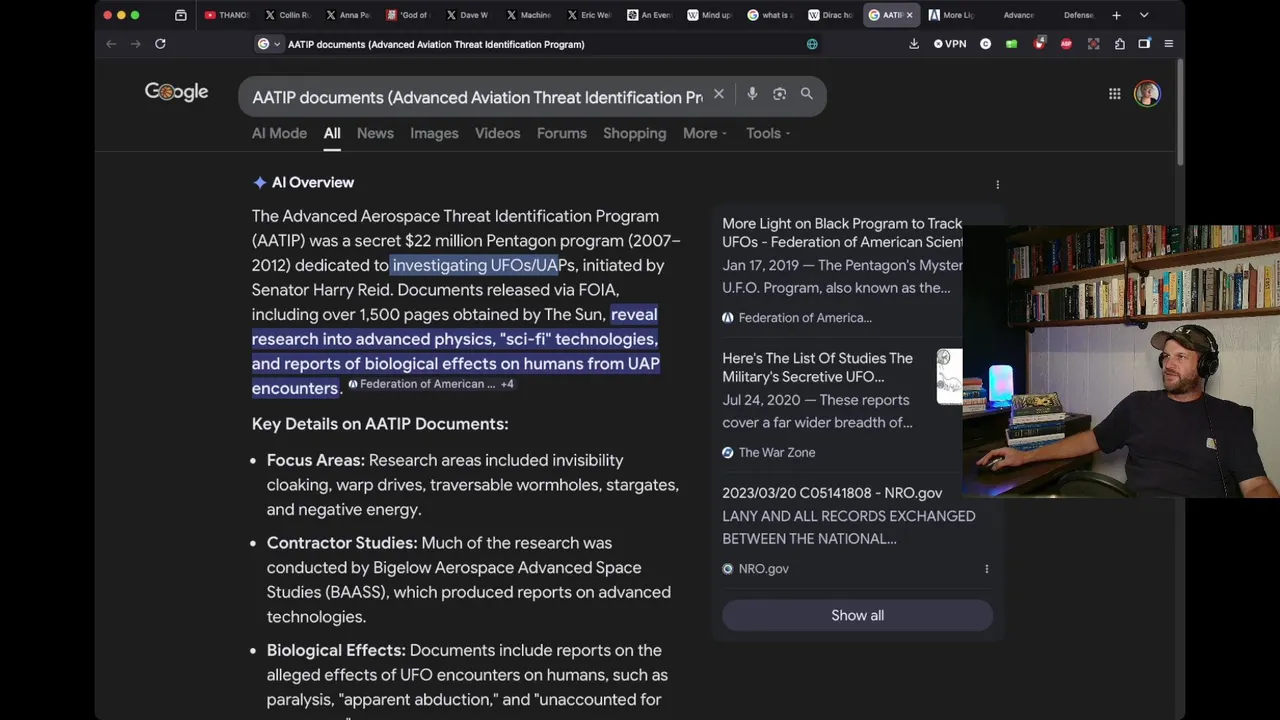Select the All results tab
The height and width of the screenshot is (720, 1280).
pyautogui.click(x=332, y=133)
